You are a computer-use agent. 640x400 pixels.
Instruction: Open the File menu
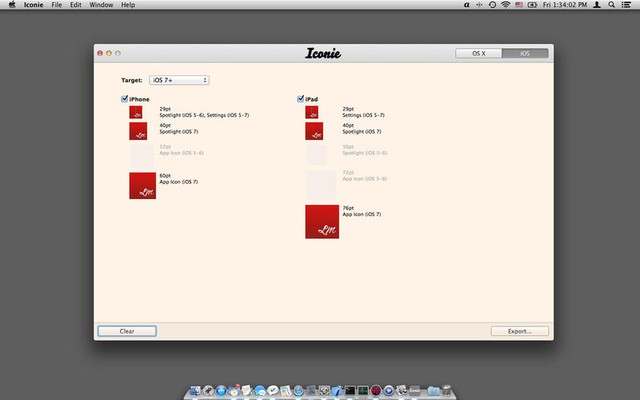pyautogui.click(x=57, y=5)
